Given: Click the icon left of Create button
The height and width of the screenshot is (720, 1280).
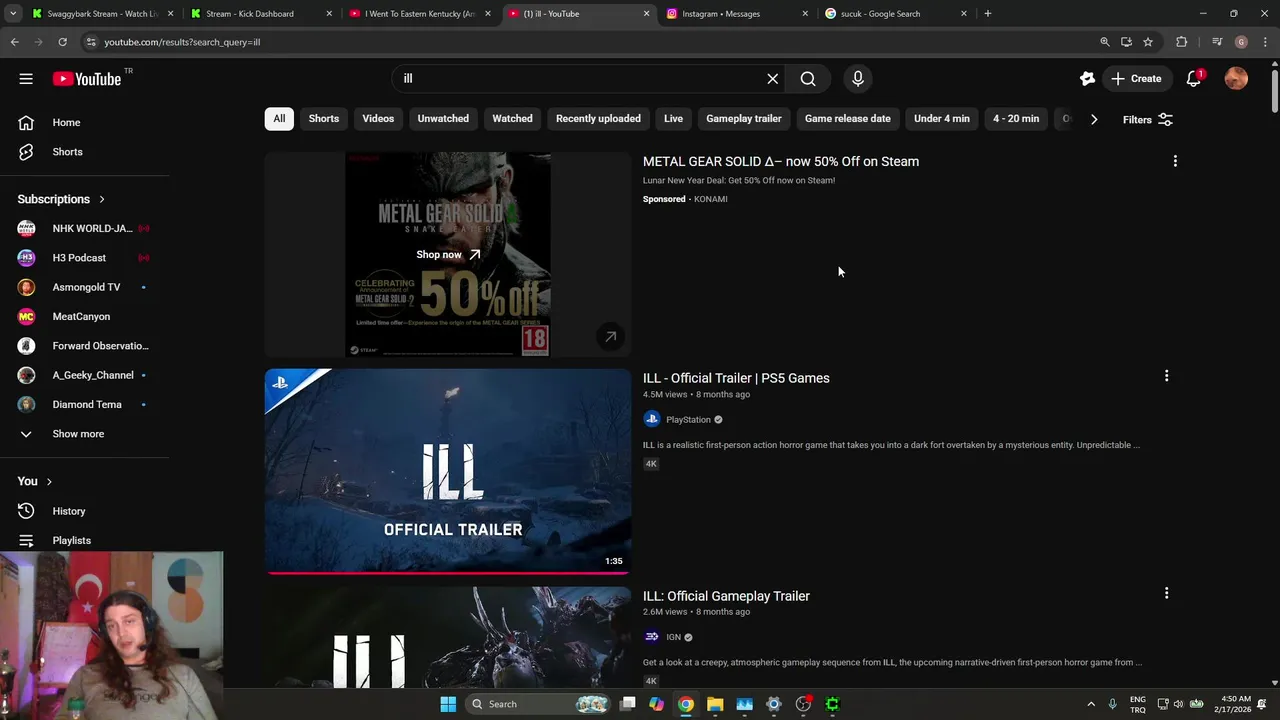Looking at the screenshot, I should coord(1087,79).
